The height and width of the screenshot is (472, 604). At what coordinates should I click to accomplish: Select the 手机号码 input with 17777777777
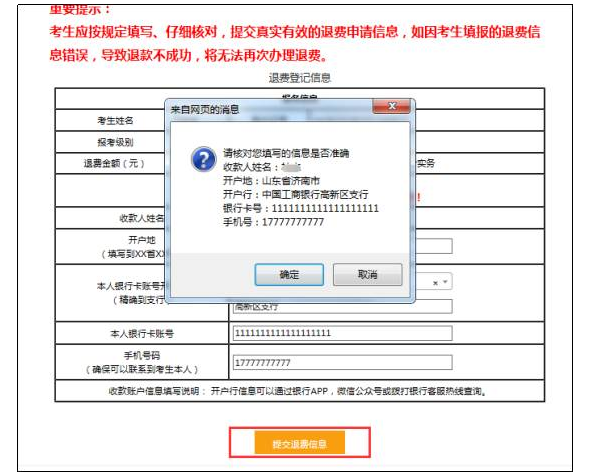click(341, 362)
